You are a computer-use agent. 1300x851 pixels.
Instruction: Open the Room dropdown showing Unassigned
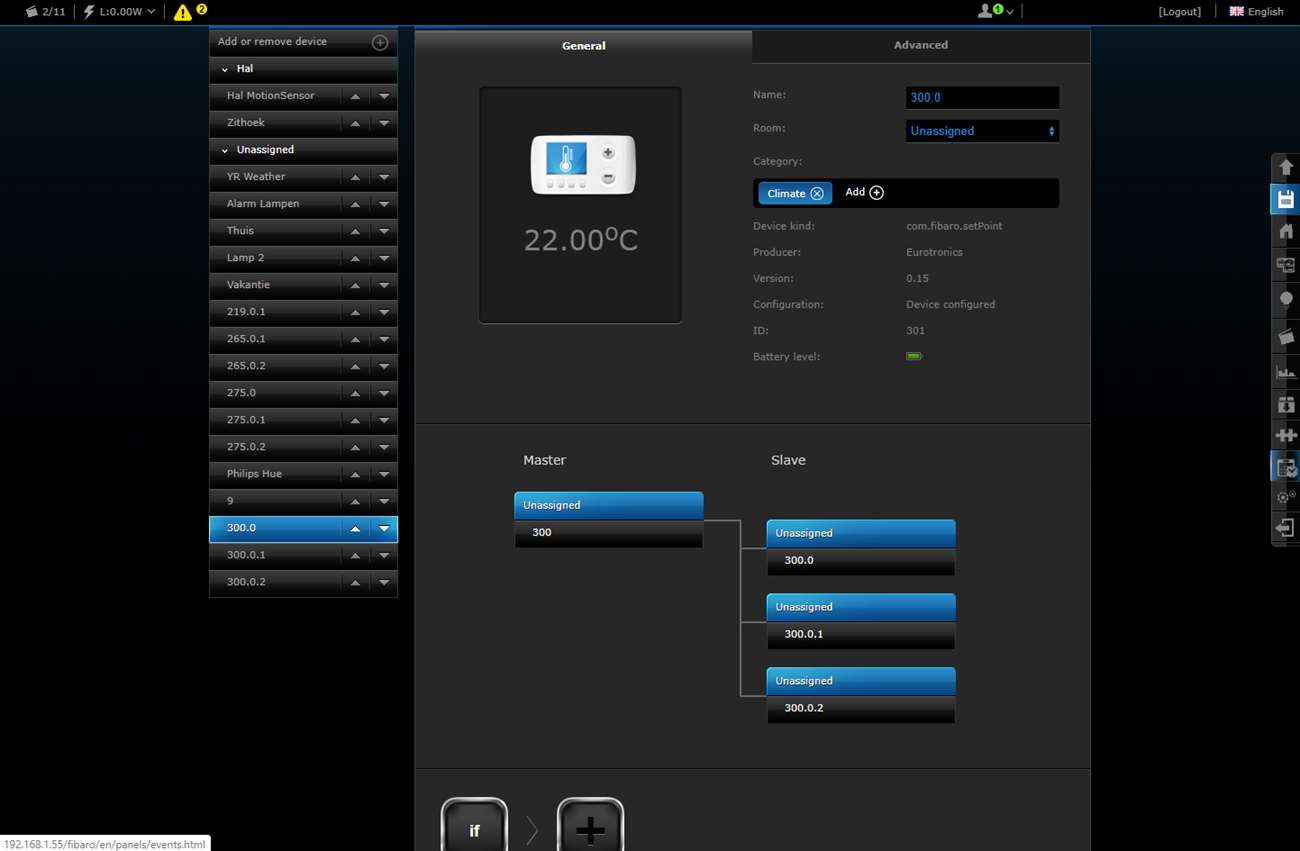(981, 131)
